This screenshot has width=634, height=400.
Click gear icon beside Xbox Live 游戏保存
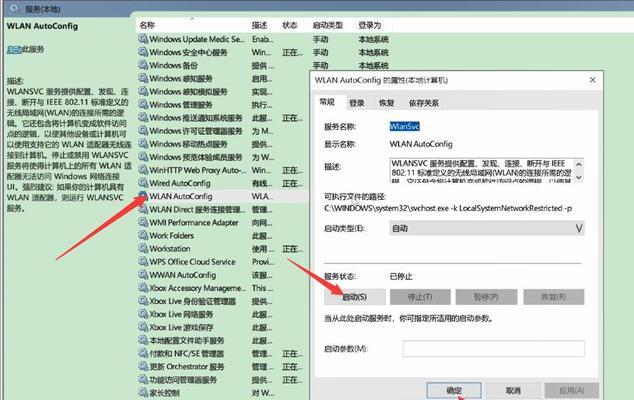[x=143, y=327]
